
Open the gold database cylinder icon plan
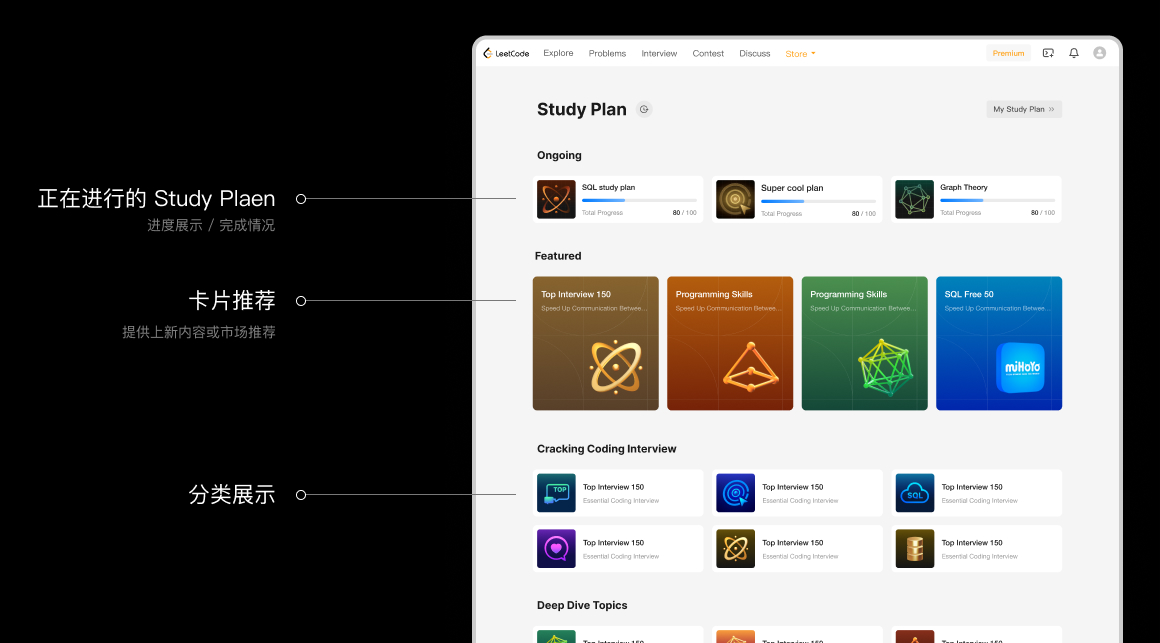[x=914, y=549]
